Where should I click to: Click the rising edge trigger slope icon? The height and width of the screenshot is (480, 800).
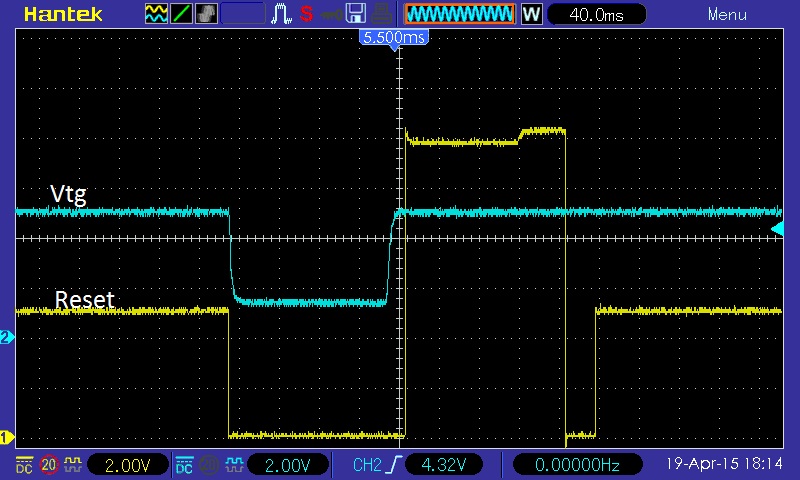click(400, 465)
